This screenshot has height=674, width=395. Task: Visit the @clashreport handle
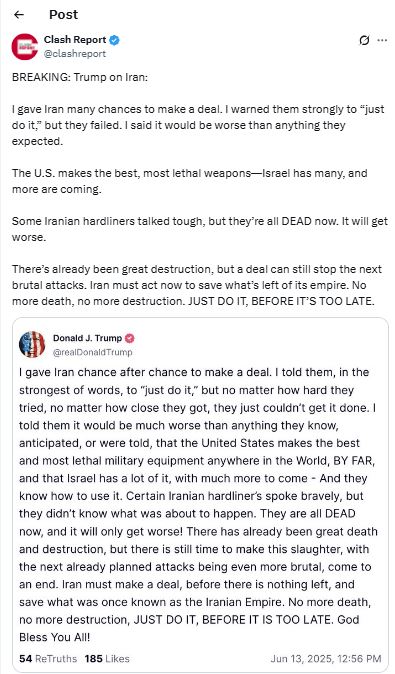(75, 54)
